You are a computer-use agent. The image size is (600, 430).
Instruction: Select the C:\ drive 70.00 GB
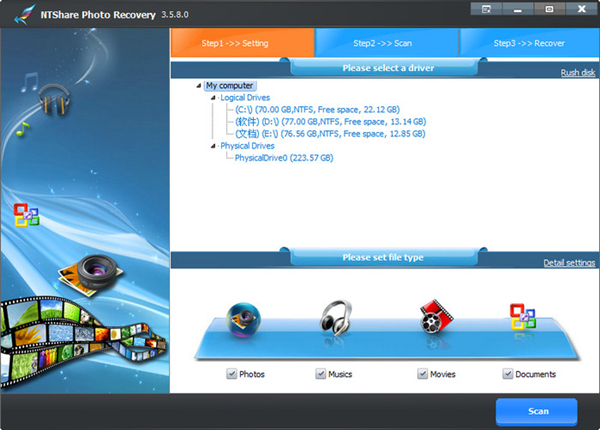click(317, 110)
